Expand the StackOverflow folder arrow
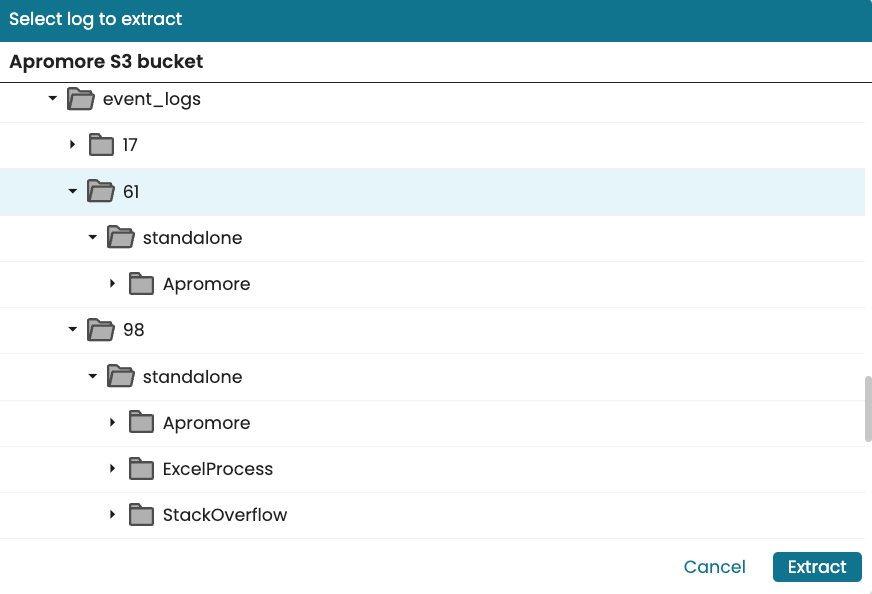The image size is (872, 594). click(x=112, y=515)
